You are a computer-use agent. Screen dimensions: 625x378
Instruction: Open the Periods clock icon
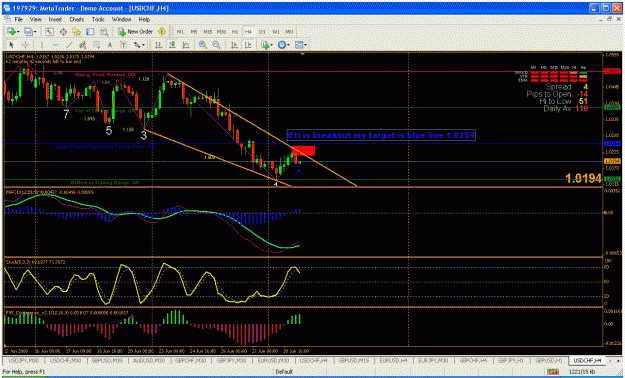tap(282, 45)
